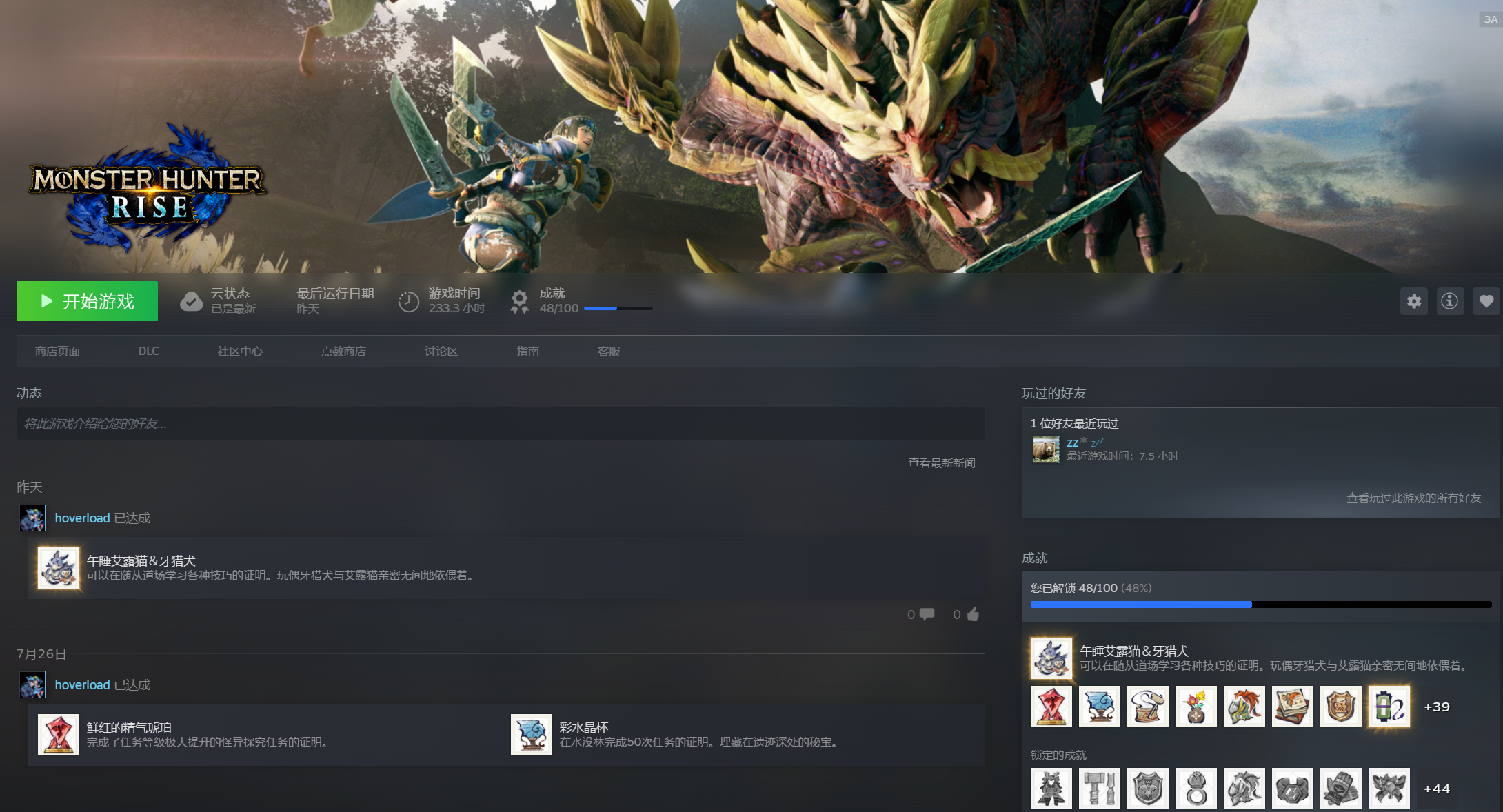
Task: Open the 指南 tab
Action: pyautogui.click(x=528, y=352)
